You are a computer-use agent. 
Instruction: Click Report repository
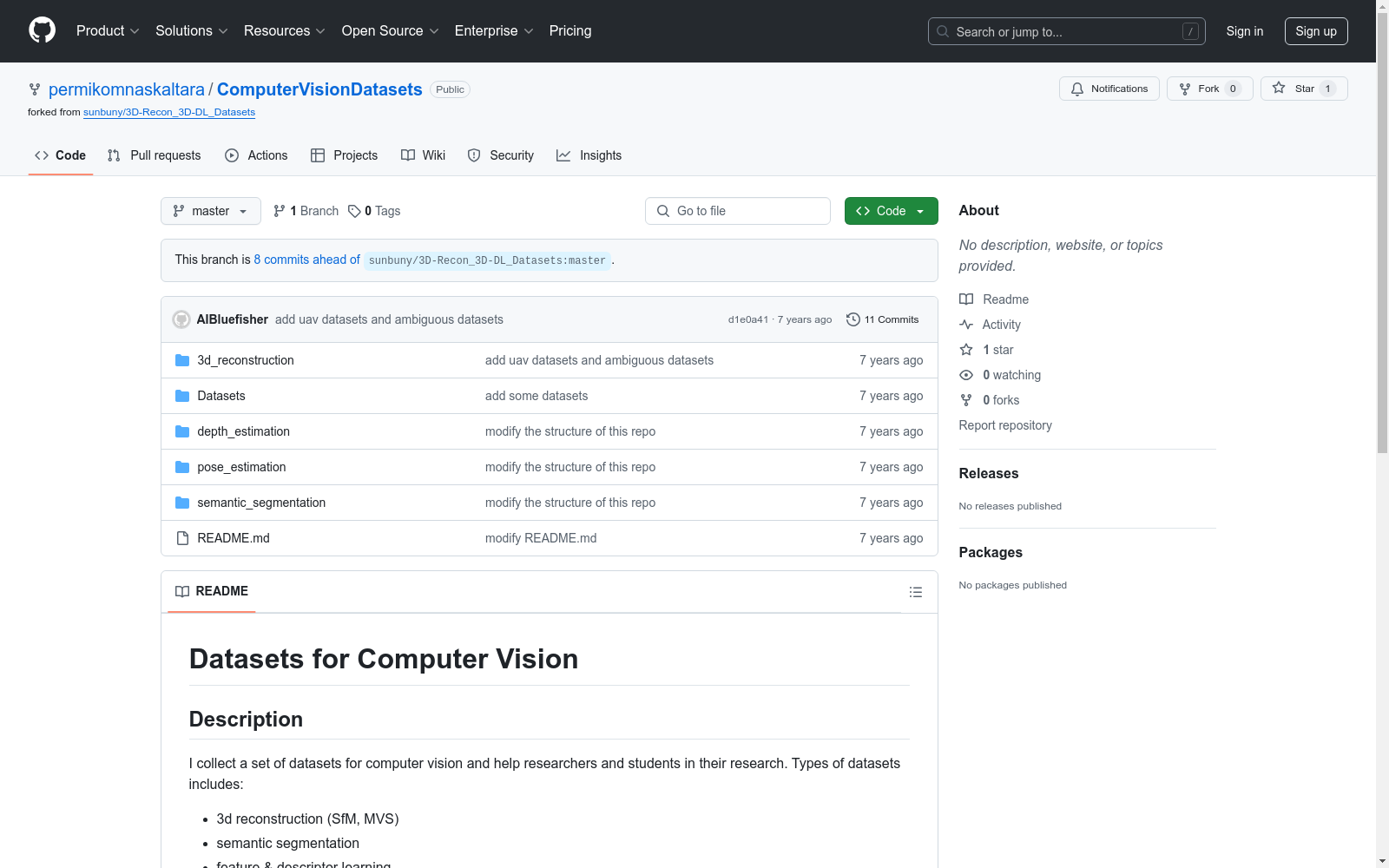point(1005,425)
